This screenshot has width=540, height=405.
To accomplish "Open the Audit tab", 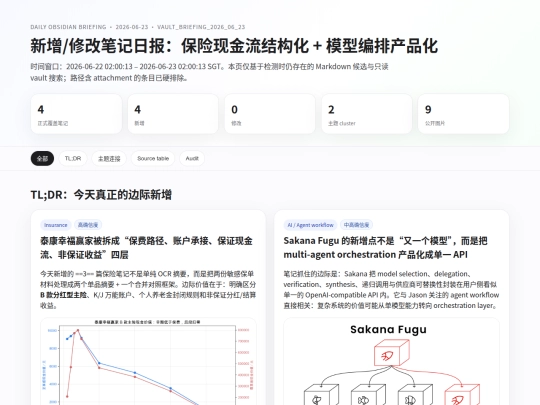I will coord(192,158).
